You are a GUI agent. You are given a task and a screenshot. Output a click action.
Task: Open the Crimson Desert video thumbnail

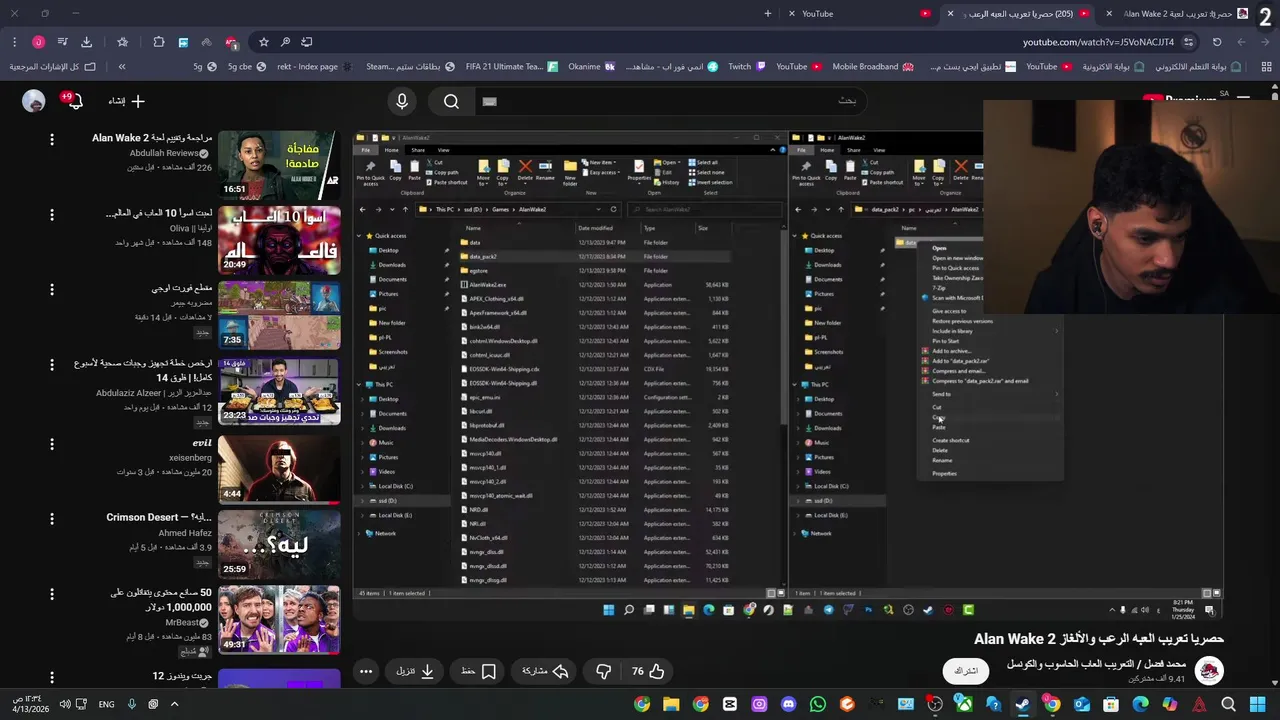pyautogui.click(x=279, y=544)
